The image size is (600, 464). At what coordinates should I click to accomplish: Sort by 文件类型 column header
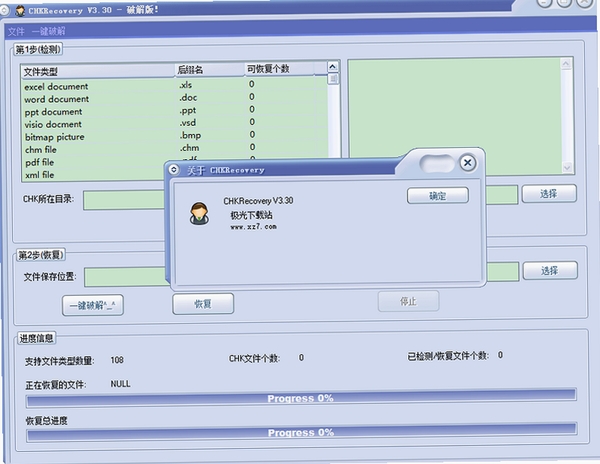[x=98, y=71]
